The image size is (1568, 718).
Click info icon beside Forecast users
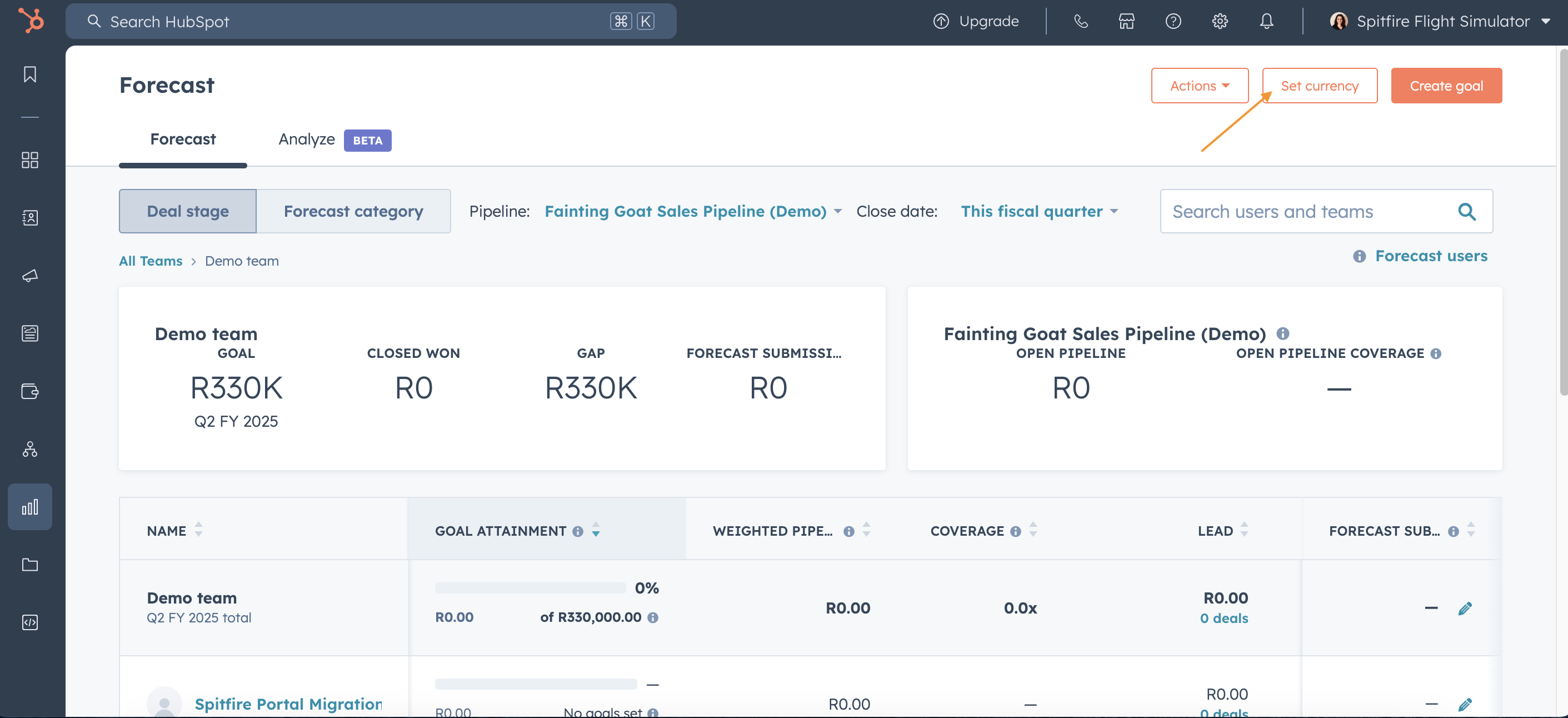[1359, 256]
